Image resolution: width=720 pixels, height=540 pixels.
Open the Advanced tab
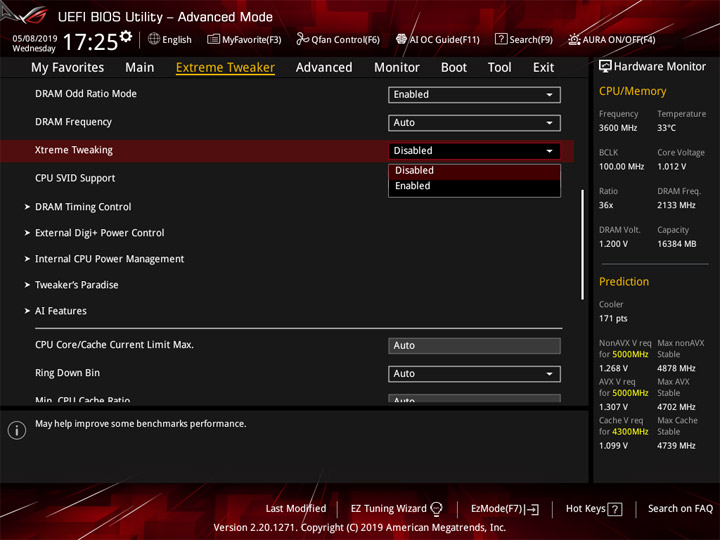(x=324, y=68)
